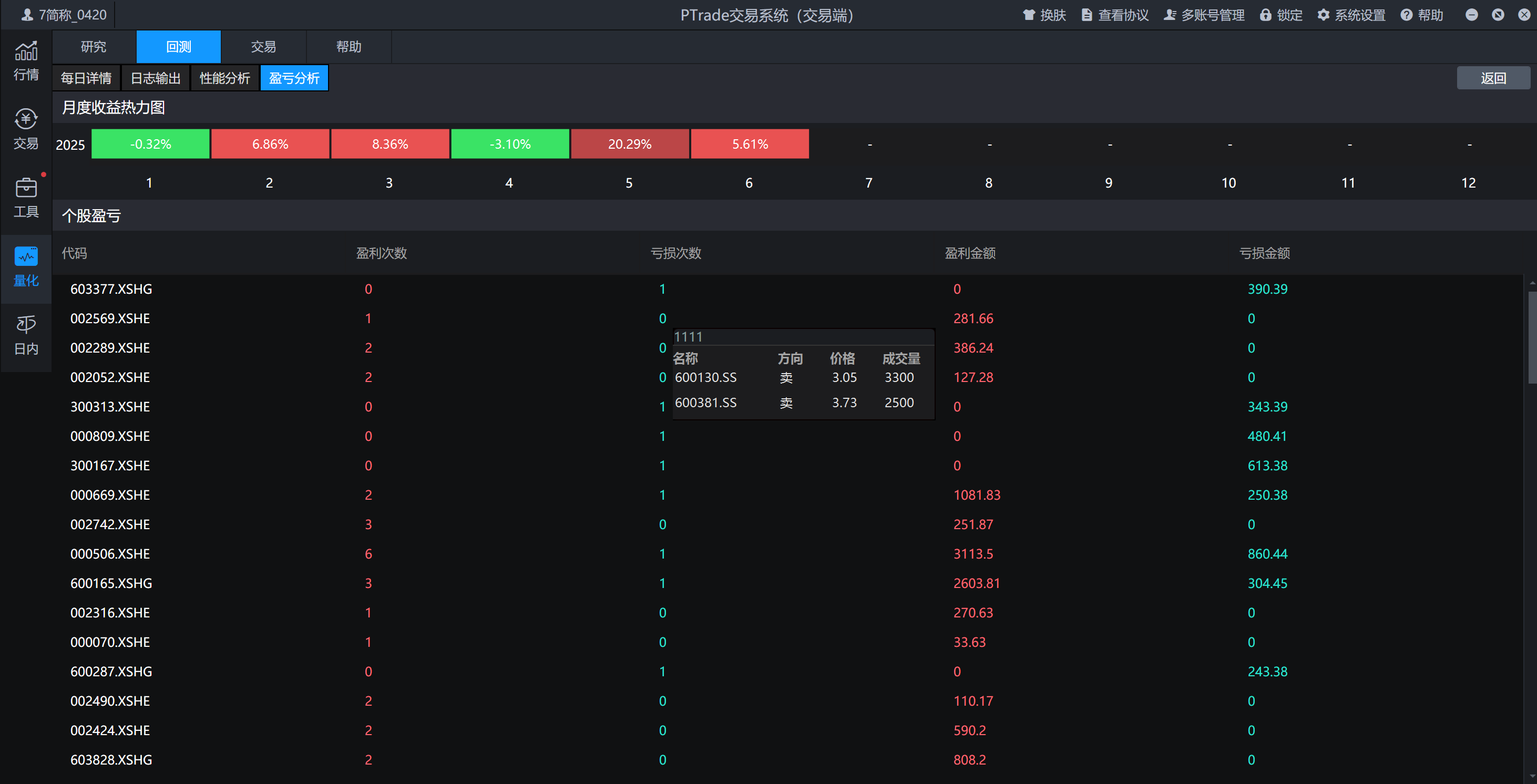This screenshot has height=784, width=1537.
Task: Click the 锁定 lock icon
Action: (1265, 15)
